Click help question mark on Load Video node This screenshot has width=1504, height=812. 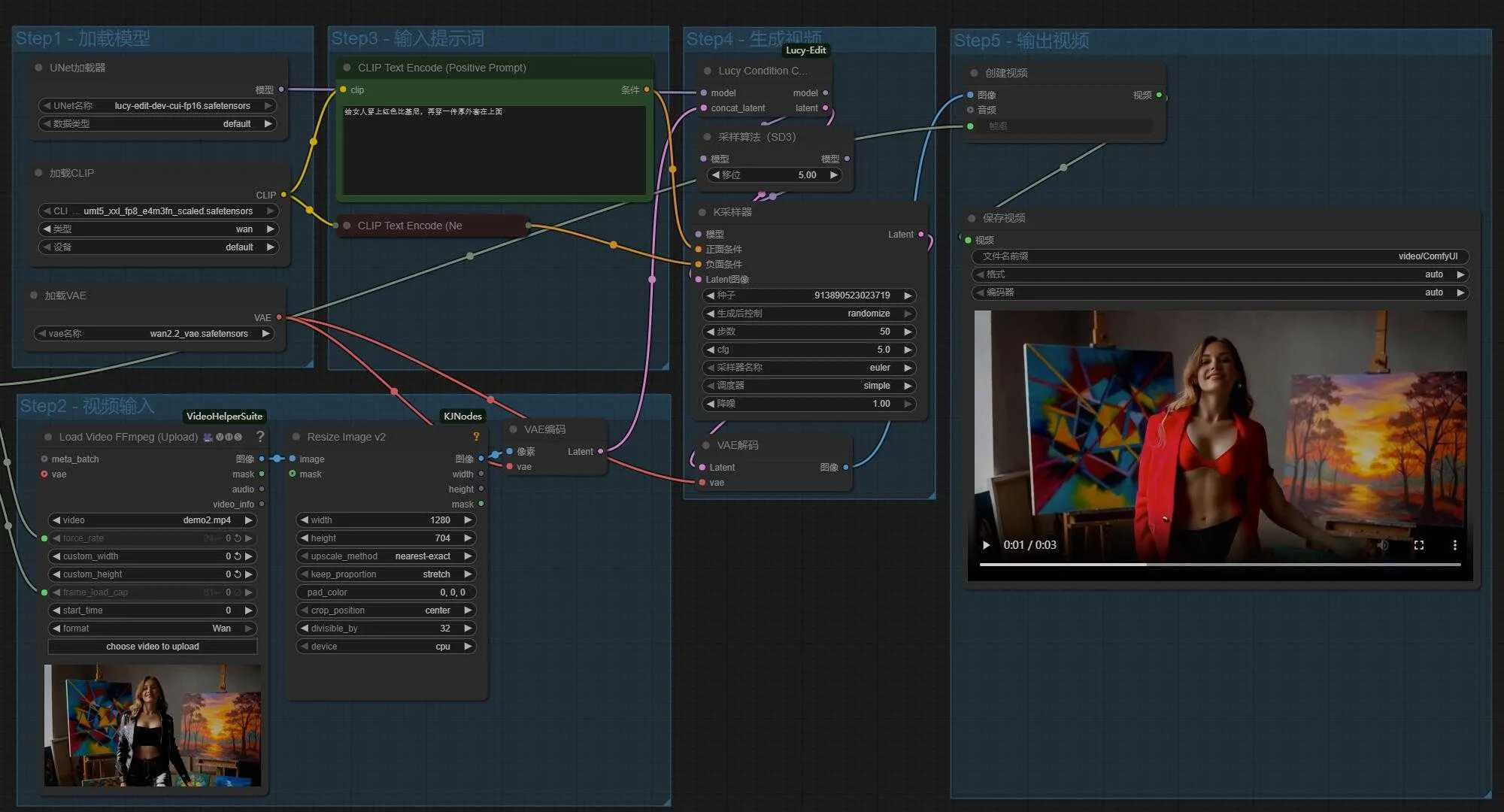click(260, 436)
